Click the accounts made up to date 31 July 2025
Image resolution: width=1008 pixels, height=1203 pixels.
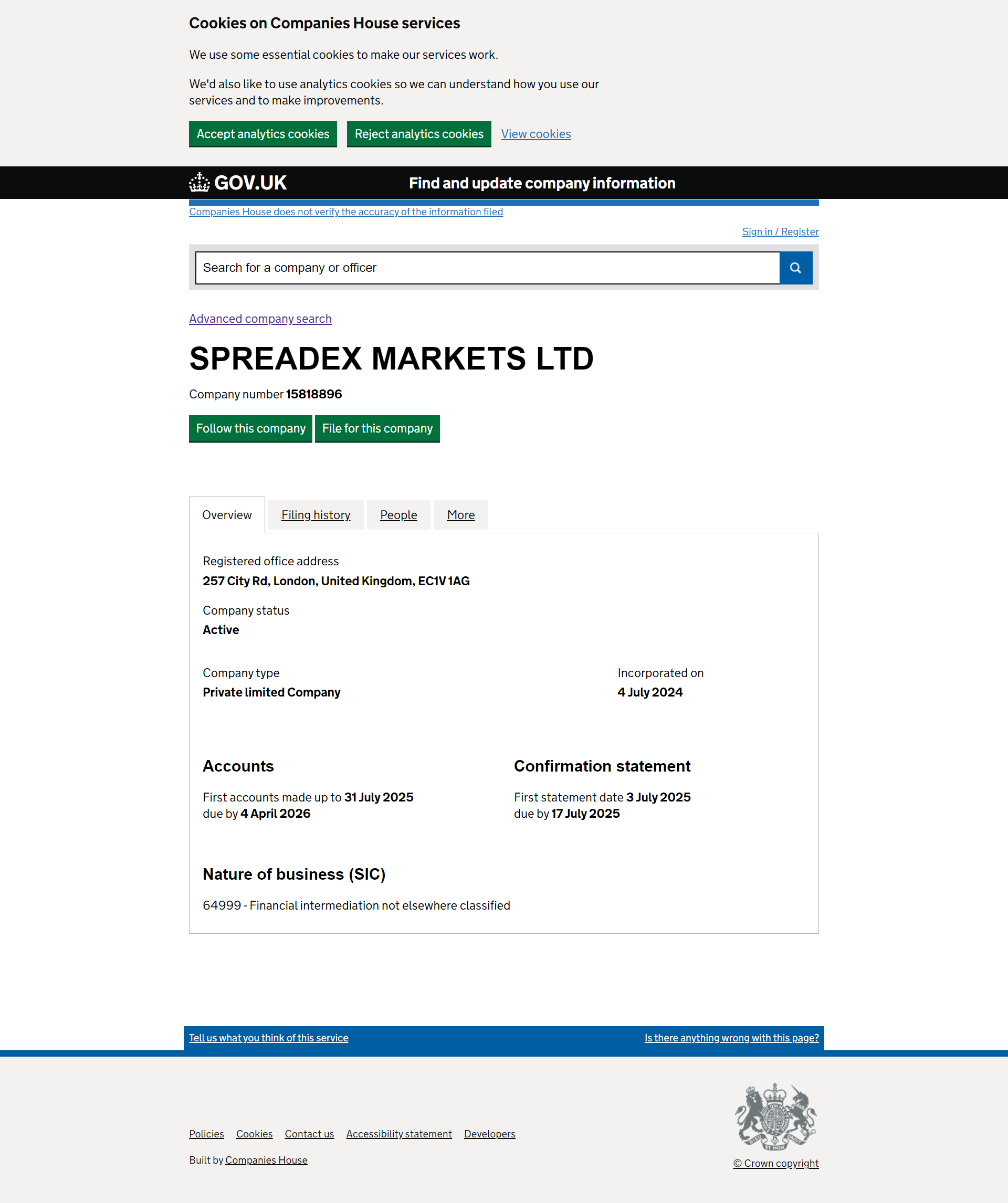pyautogui.click(x=379, y=797)
